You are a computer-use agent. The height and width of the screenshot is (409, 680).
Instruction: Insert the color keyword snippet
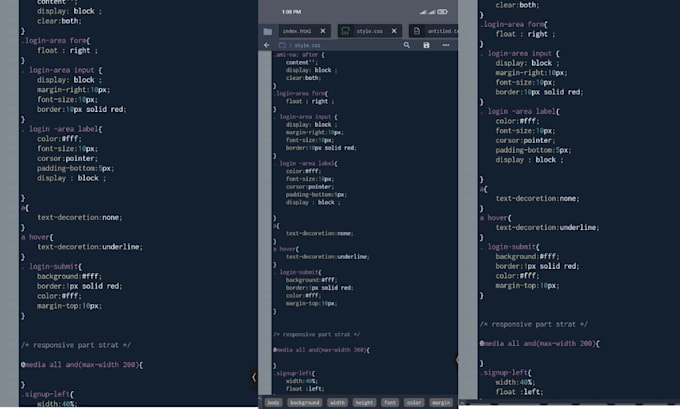[x=414, y=403]
